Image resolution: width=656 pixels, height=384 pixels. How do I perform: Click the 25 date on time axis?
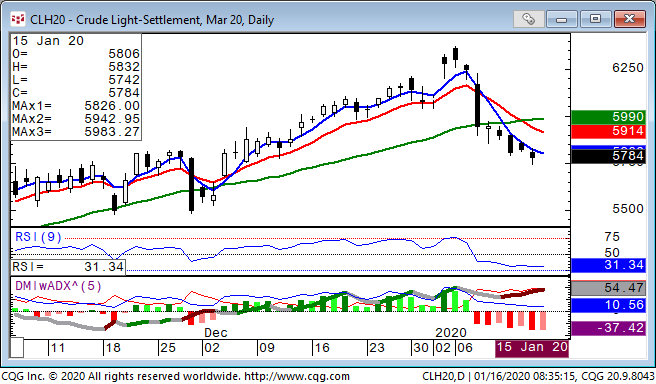click(168, 348)
